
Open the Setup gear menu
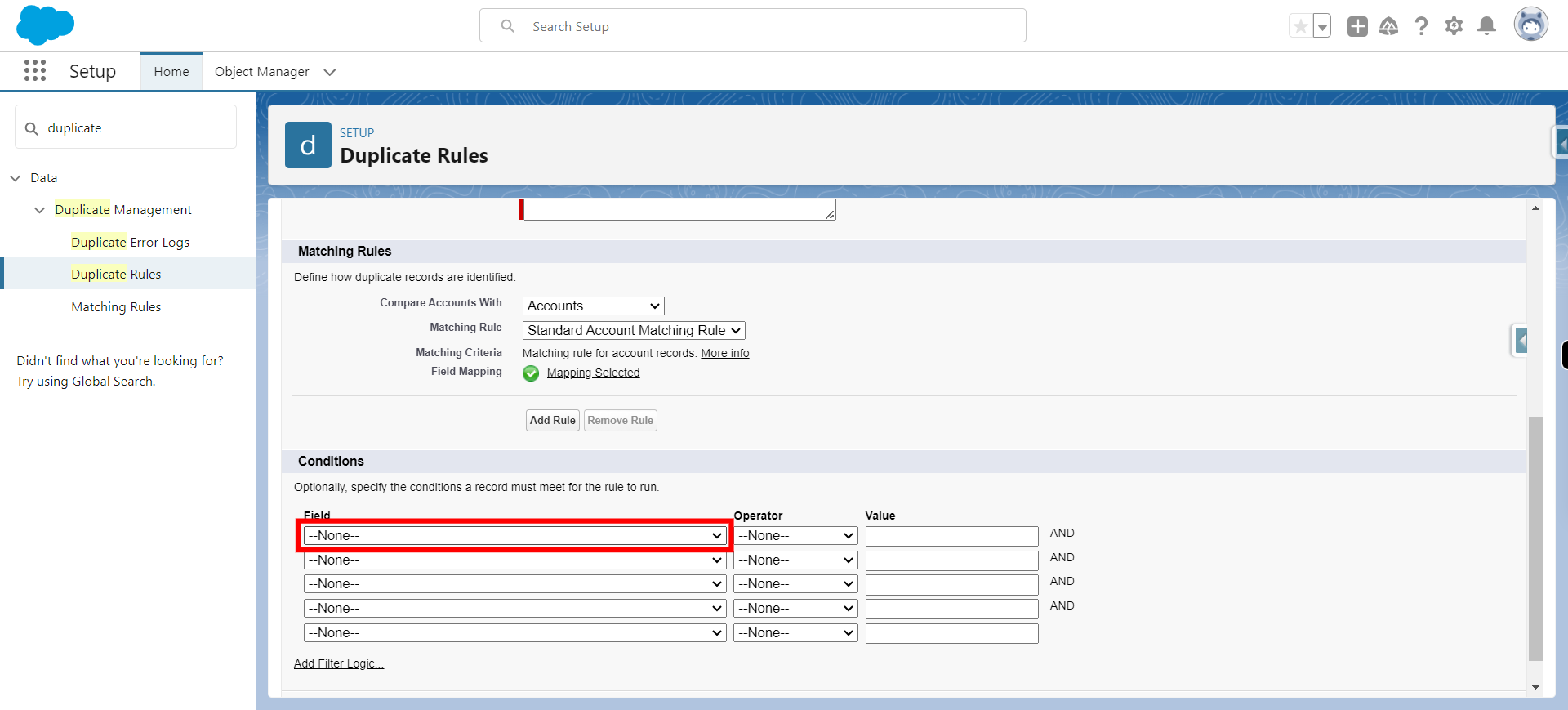[x=1454, y=26]
